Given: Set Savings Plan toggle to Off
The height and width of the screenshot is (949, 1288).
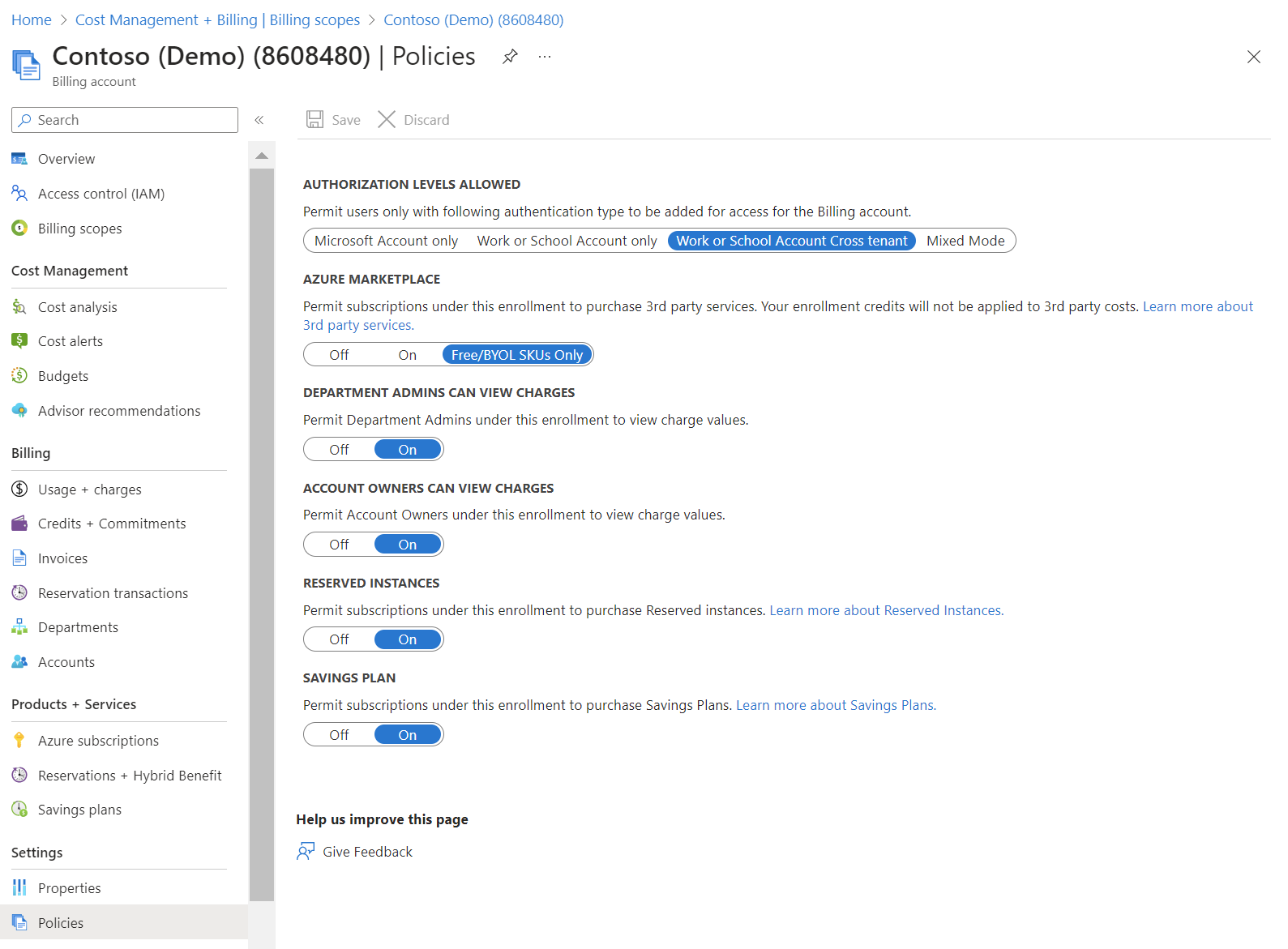Looking at the screenshot, I should point(339,735).
